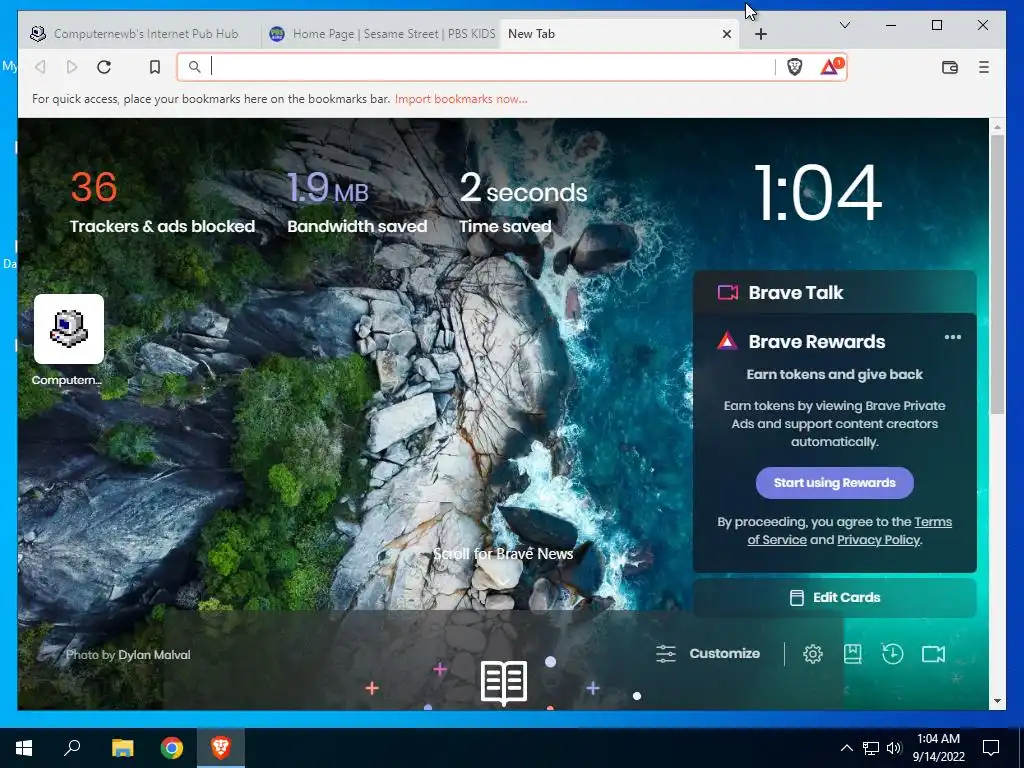1024x768 pixels.
Task: Click scrollbar down arrow
Action: 997,701
